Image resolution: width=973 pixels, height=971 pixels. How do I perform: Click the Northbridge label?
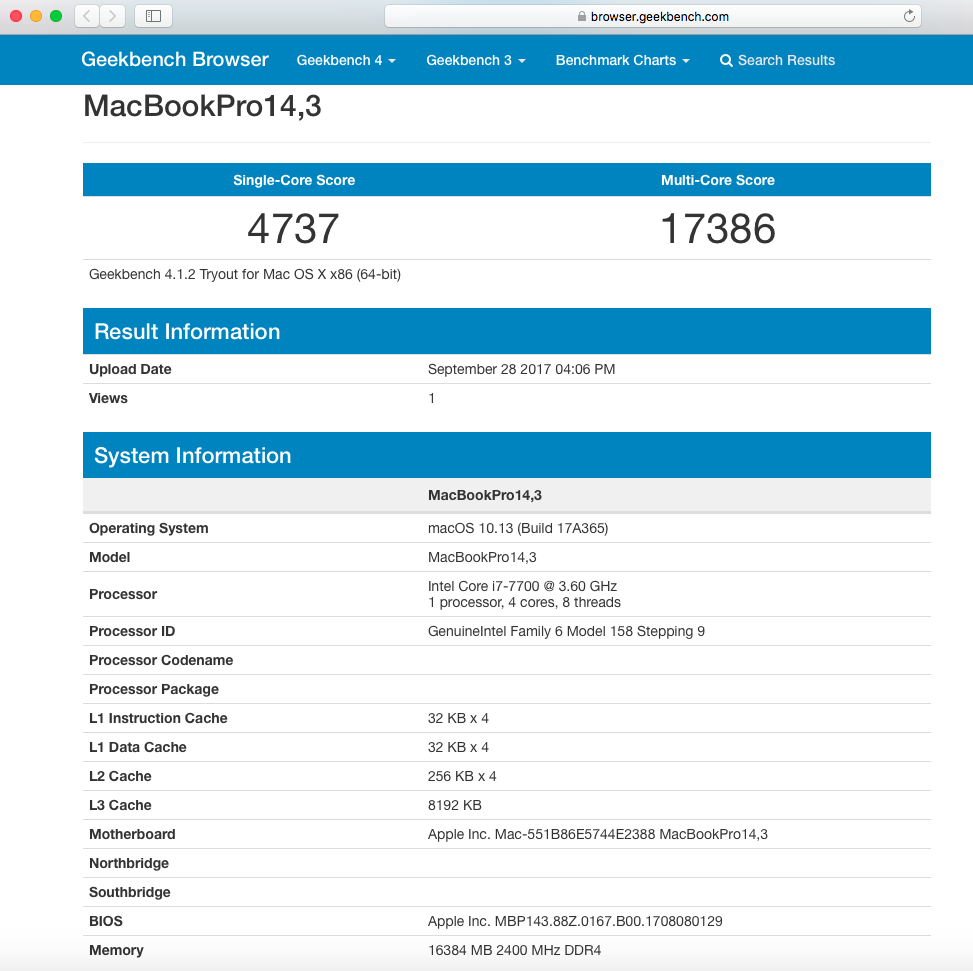(x=129, y=863)
